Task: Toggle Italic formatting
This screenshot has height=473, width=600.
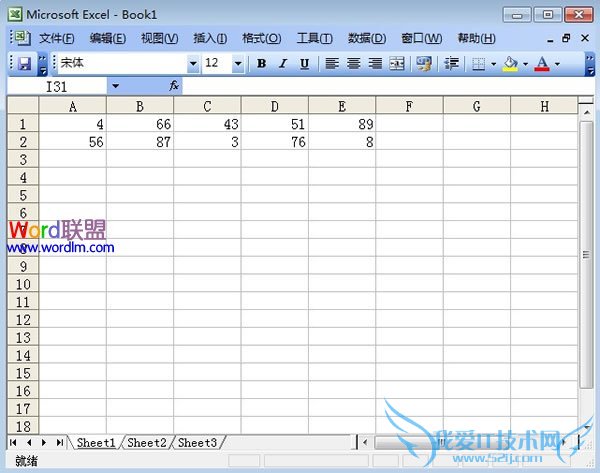Action: (283, 64)
